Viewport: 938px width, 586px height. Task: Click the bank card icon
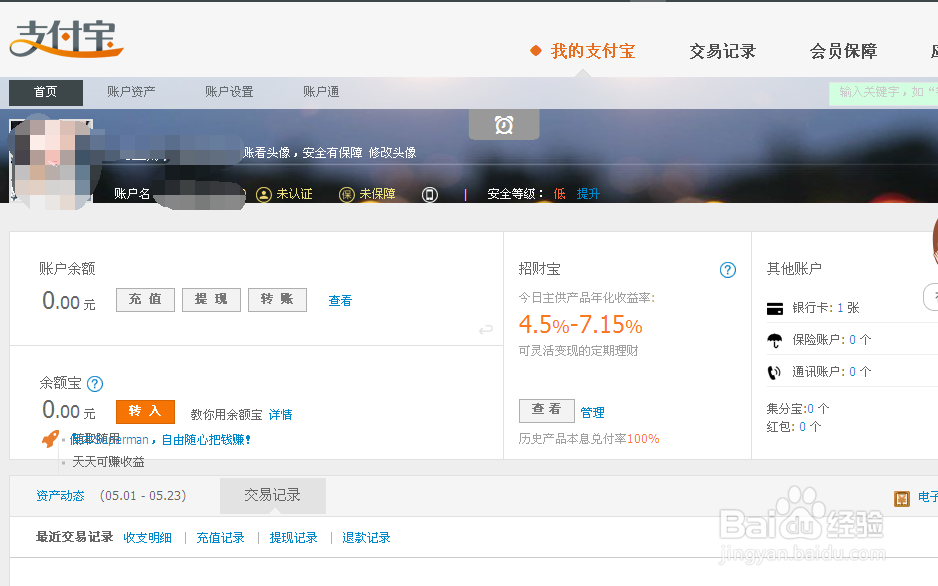click(x=775, y=309)
